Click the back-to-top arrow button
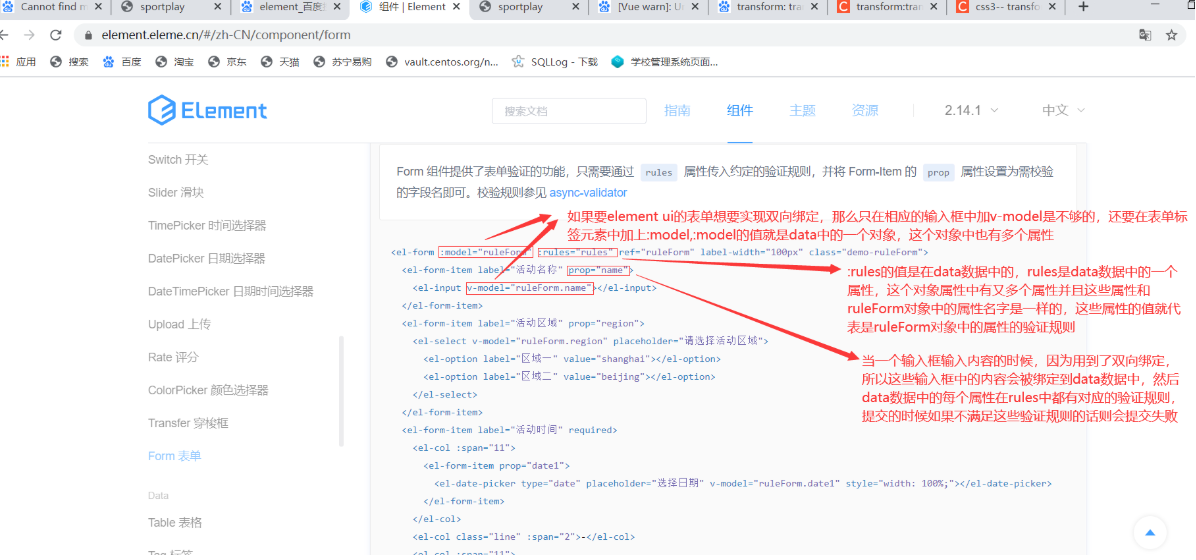The width and height of the screenshot is (1196, 560). point(1152,532)
